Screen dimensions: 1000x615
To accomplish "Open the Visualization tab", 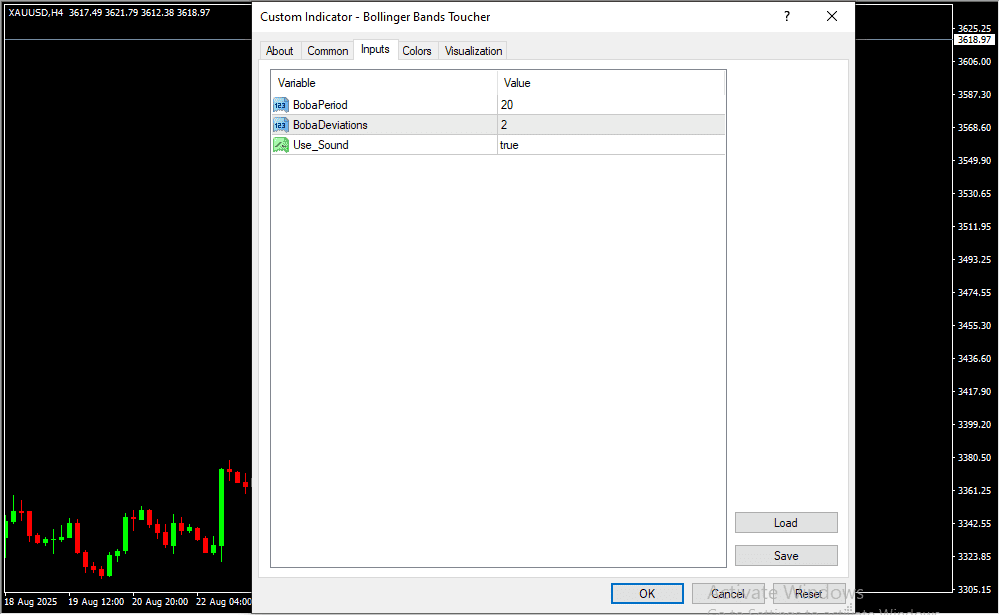I will point(474,51).
